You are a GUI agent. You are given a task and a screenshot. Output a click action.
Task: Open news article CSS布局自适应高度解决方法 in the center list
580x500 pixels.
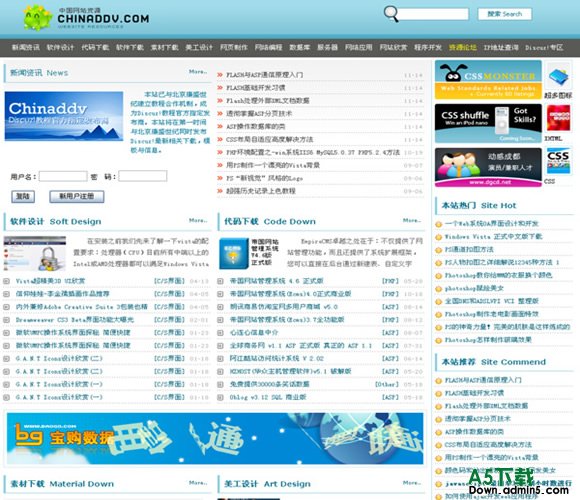coord(270,139)
